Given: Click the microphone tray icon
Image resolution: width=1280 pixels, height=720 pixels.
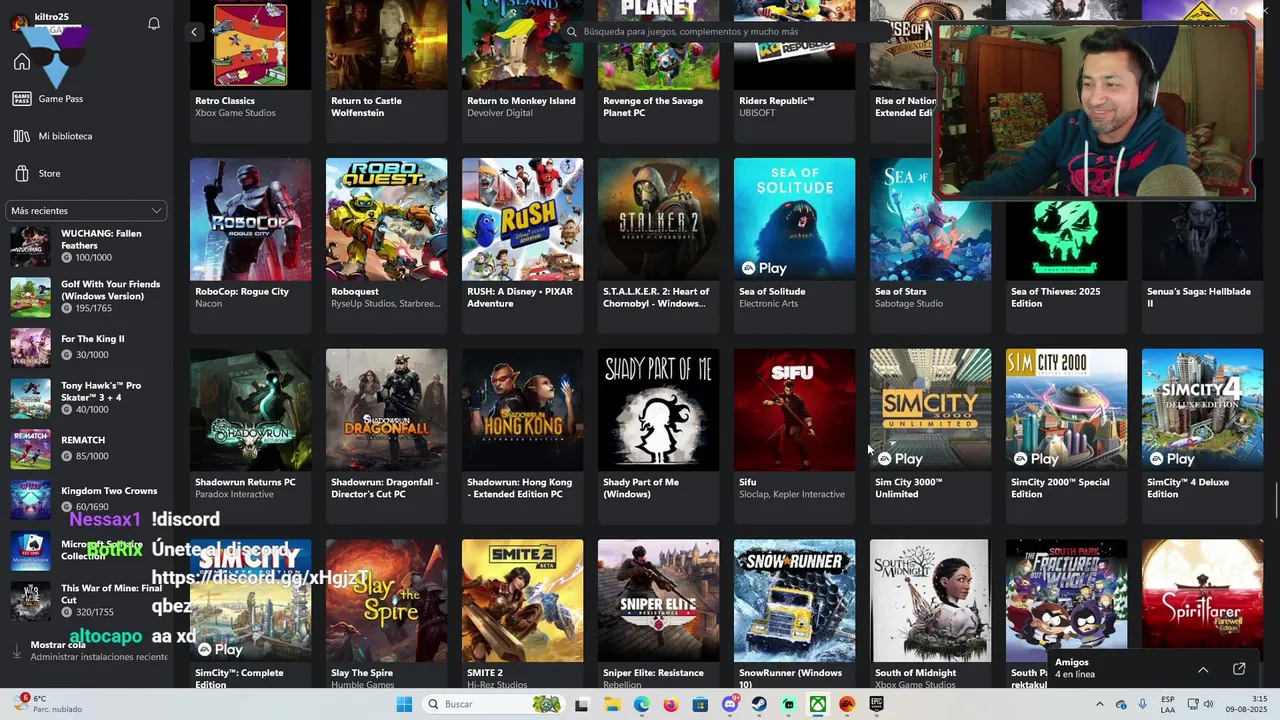Looking at the screenshot, I should pyautogui.click(x=1142, y=705).
